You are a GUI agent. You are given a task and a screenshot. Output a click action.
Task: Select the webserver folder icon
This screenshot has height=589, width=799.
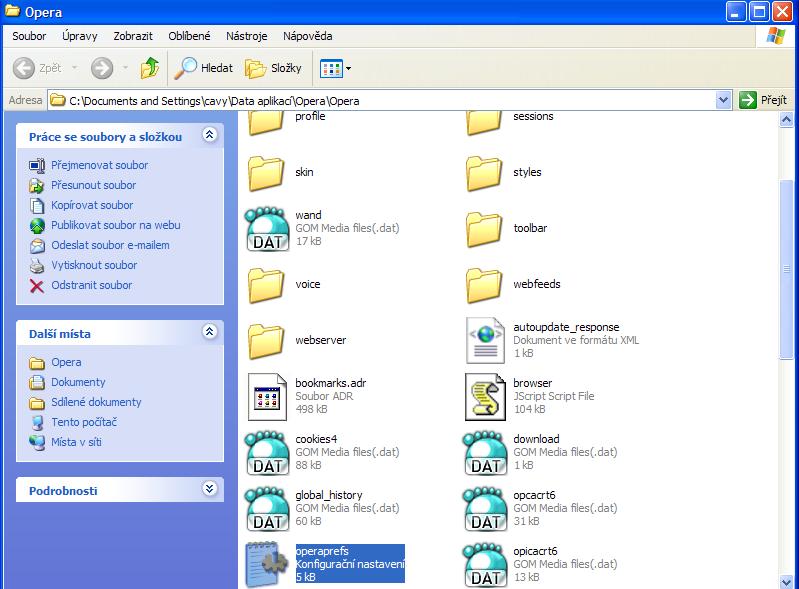(x=267, y=340)
